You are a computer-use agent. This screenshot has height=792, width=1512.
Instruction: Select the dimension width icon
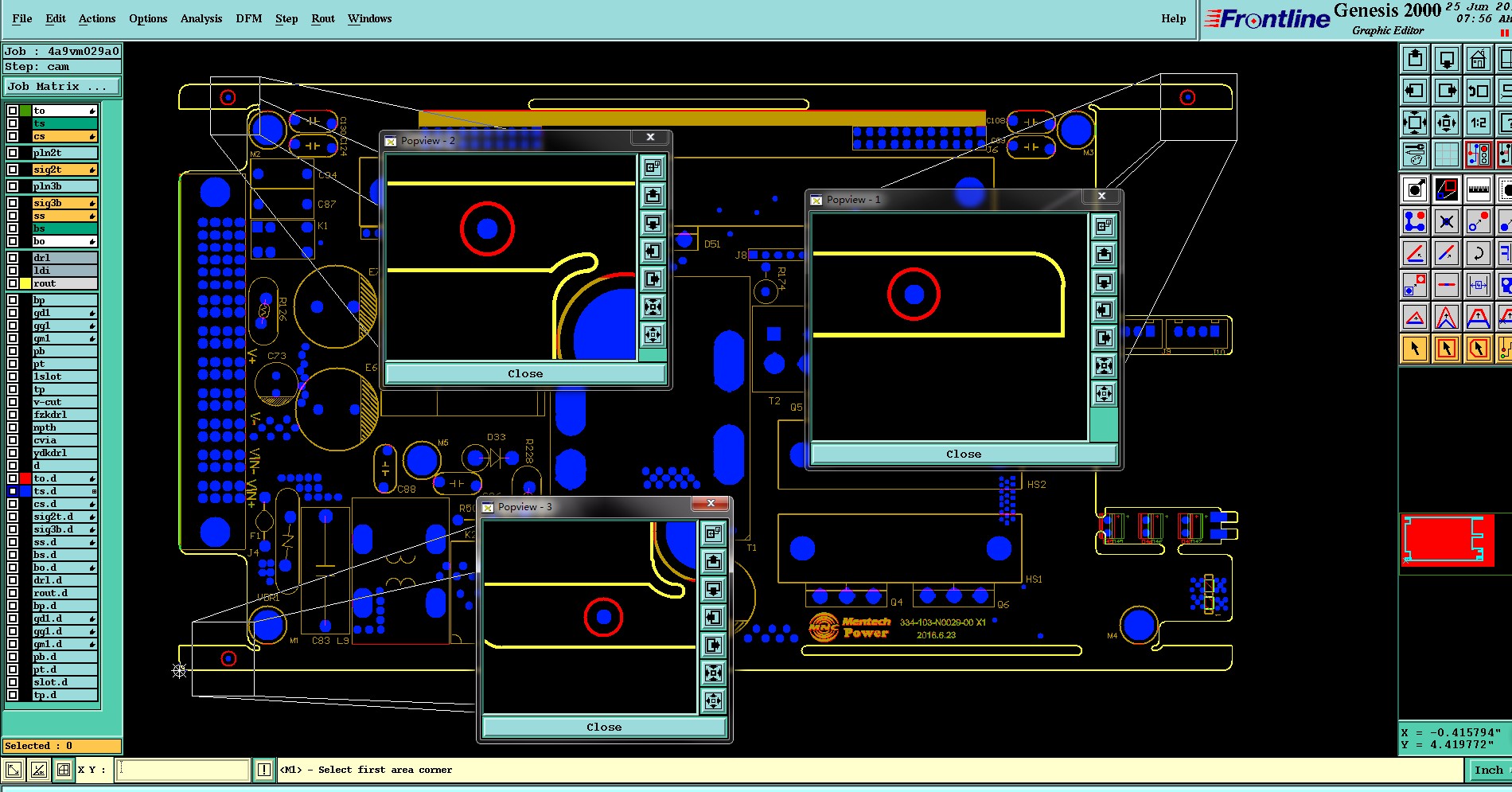[x=1479, y=285]
